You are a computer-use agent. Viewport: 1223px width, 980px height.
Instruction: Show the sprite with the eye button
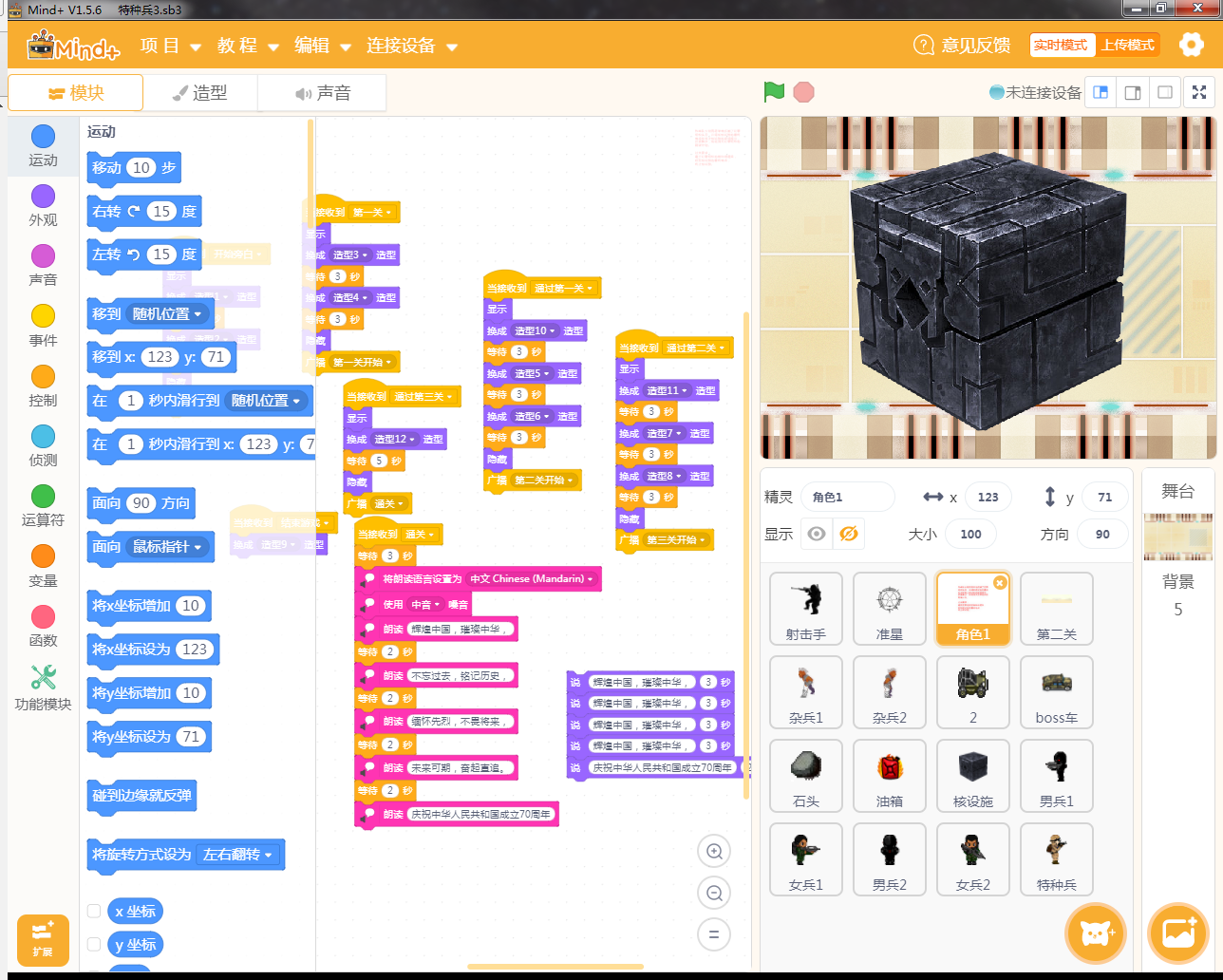[816, 534]
